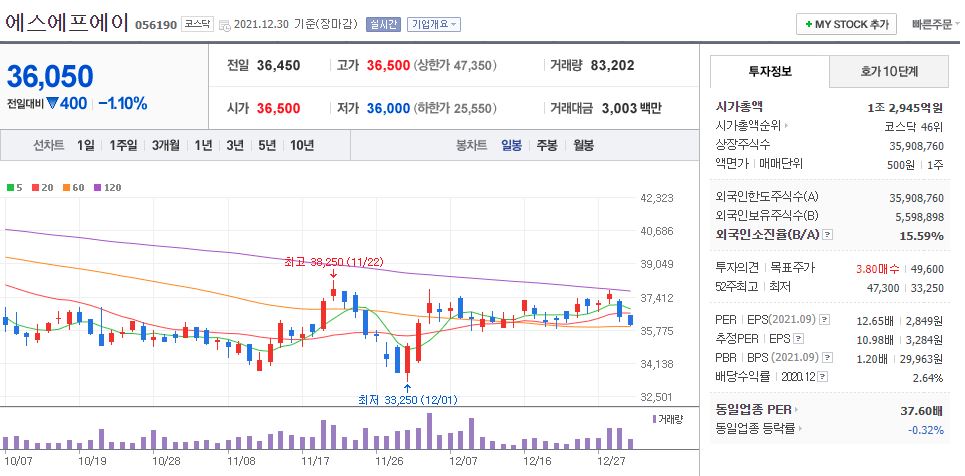Click the 동일업종 등락률 link

(x=755, y=429)
